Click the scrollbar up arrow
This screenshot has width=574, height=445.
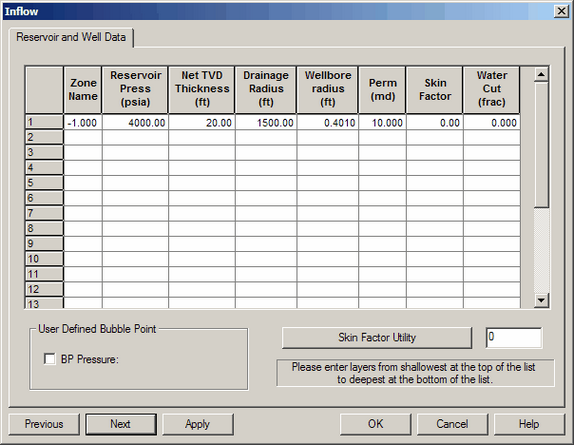tap(541, 74)
